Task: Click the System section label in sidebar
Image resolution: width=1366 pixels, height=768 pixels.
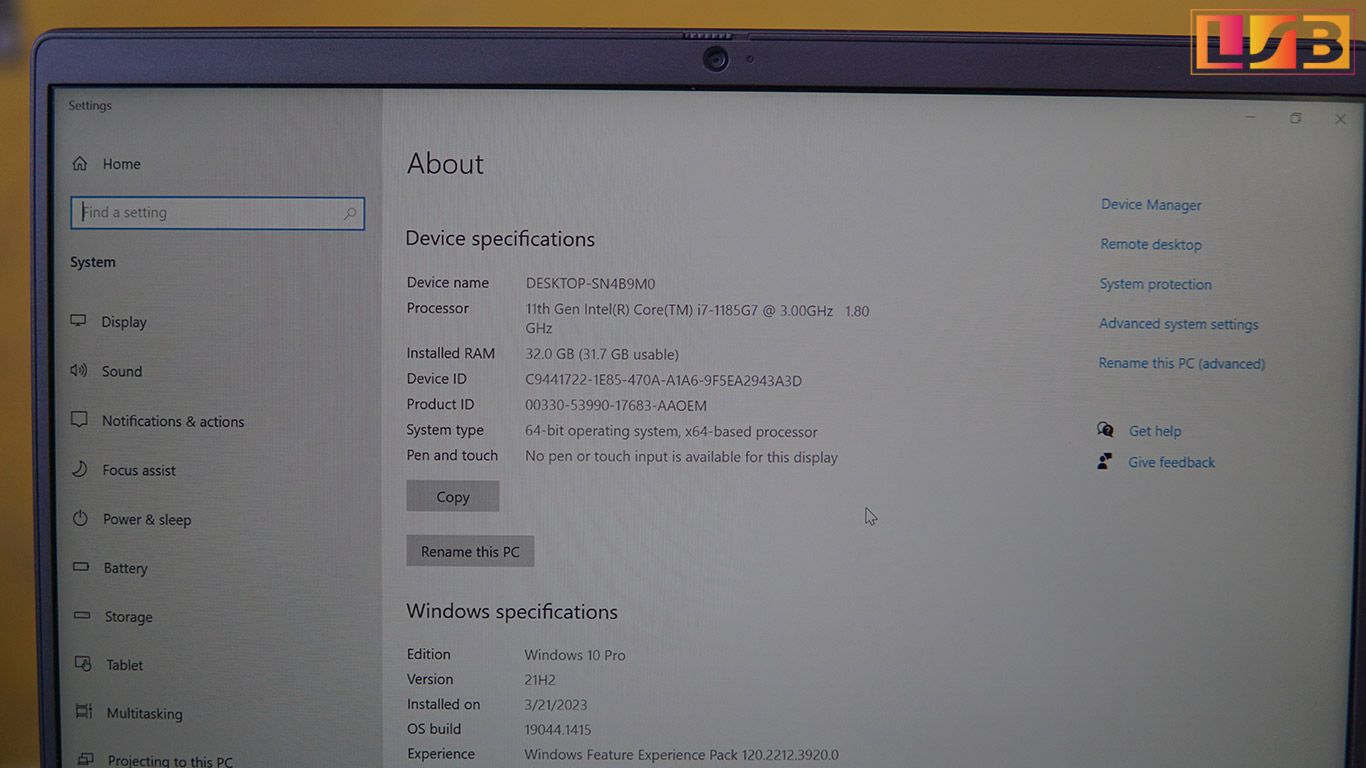Action: (93, 262)
